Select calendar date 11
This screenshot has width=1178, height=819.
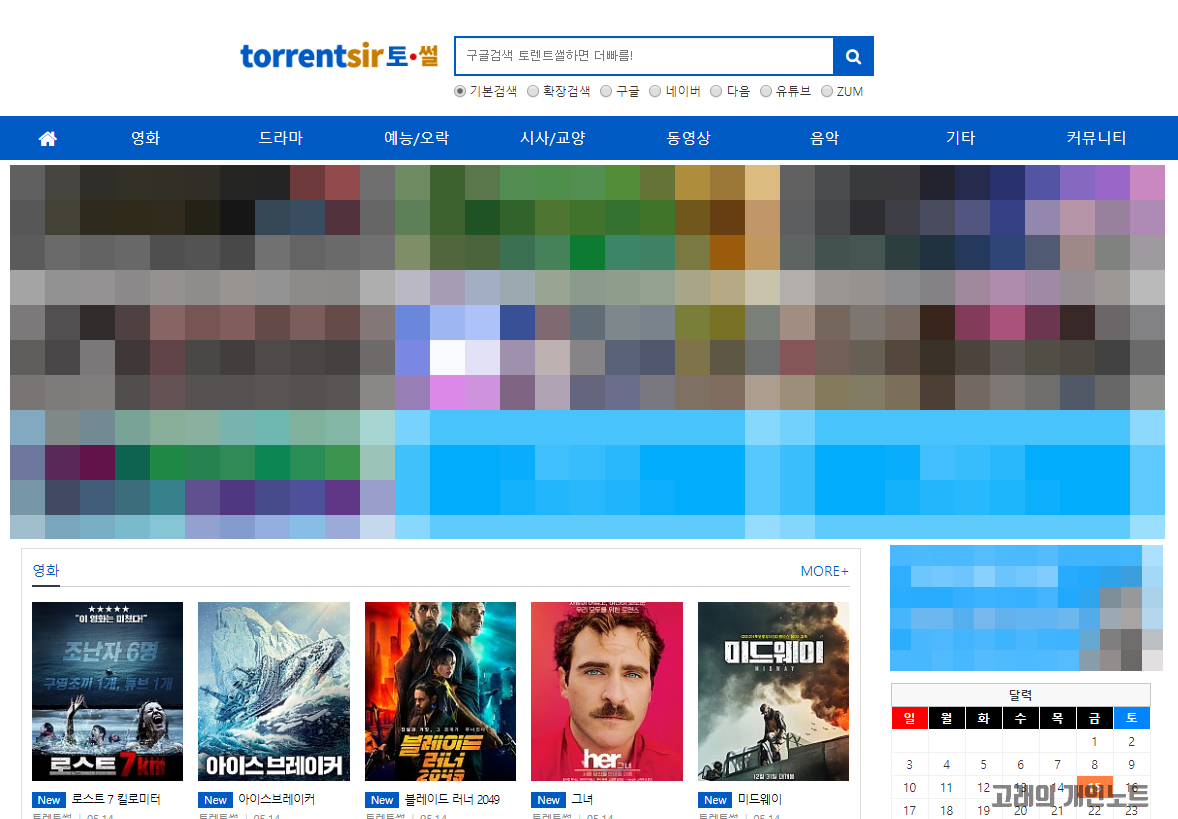click(x=947, y=787)
